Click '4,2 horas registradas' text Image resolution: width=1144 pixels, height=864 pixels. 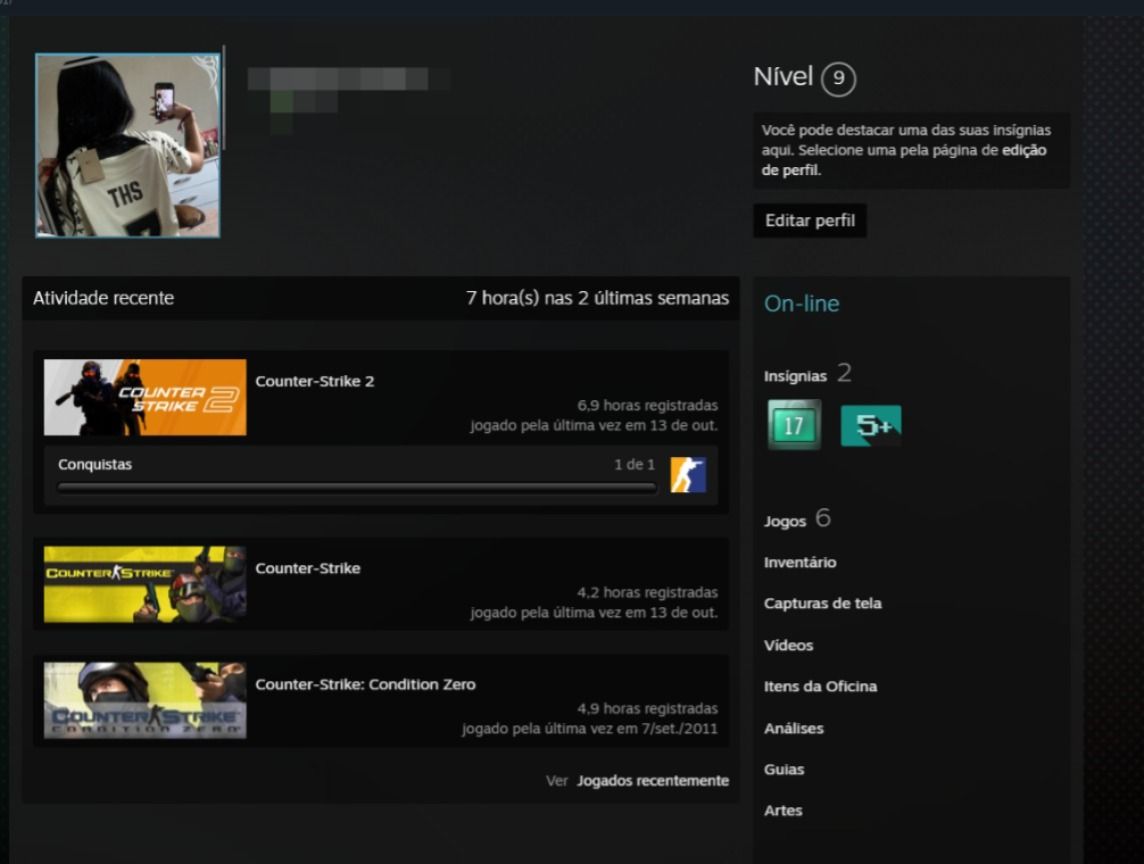647,593
